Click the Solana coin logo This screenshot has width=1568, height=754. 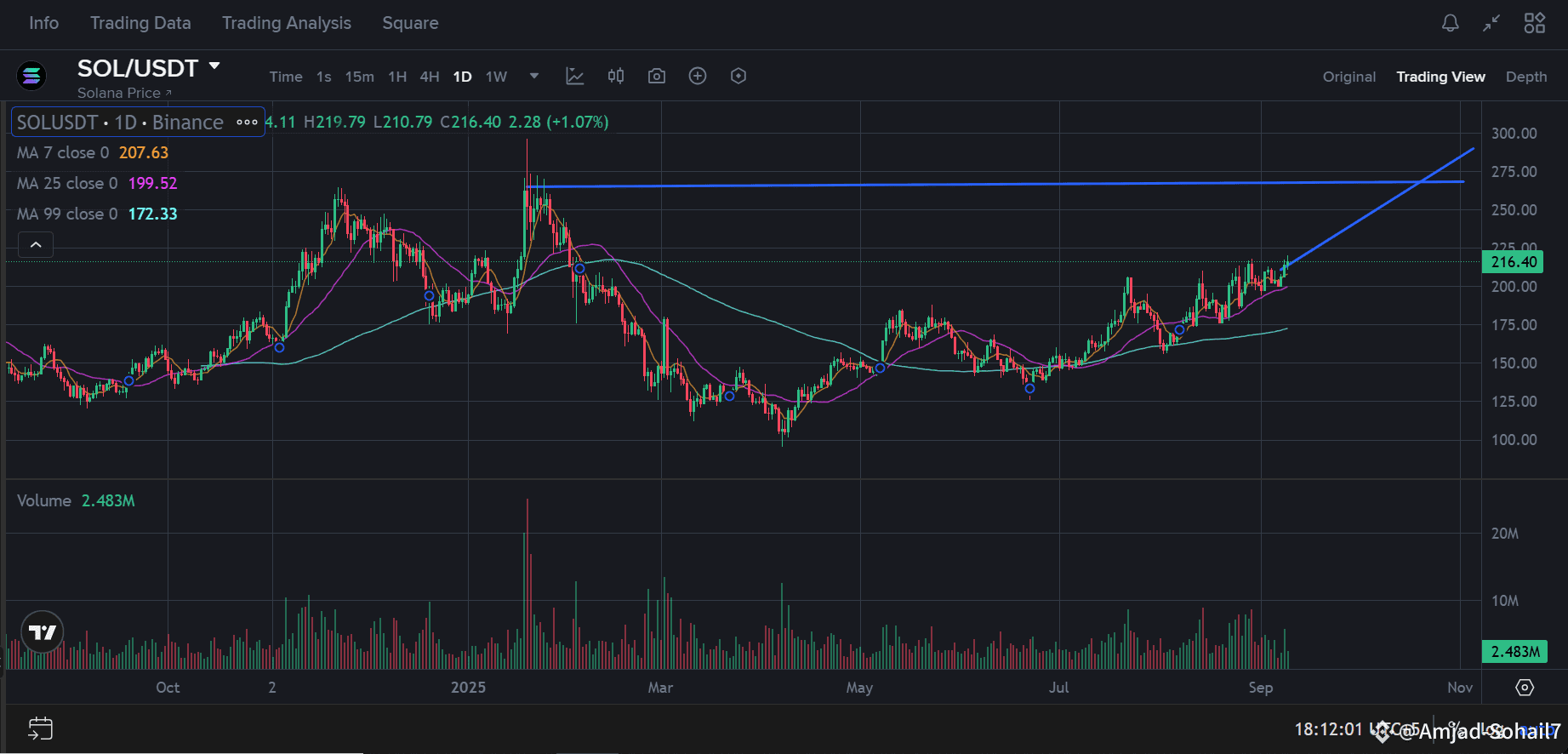coord(32,77)
